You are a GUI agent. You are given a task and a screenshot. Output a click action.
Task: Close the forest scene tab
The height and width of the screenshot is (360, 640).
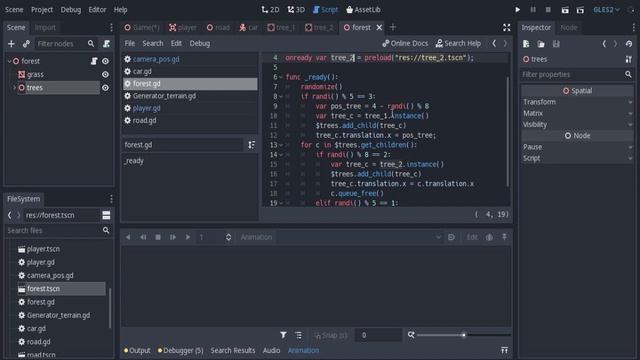[379, 27]
